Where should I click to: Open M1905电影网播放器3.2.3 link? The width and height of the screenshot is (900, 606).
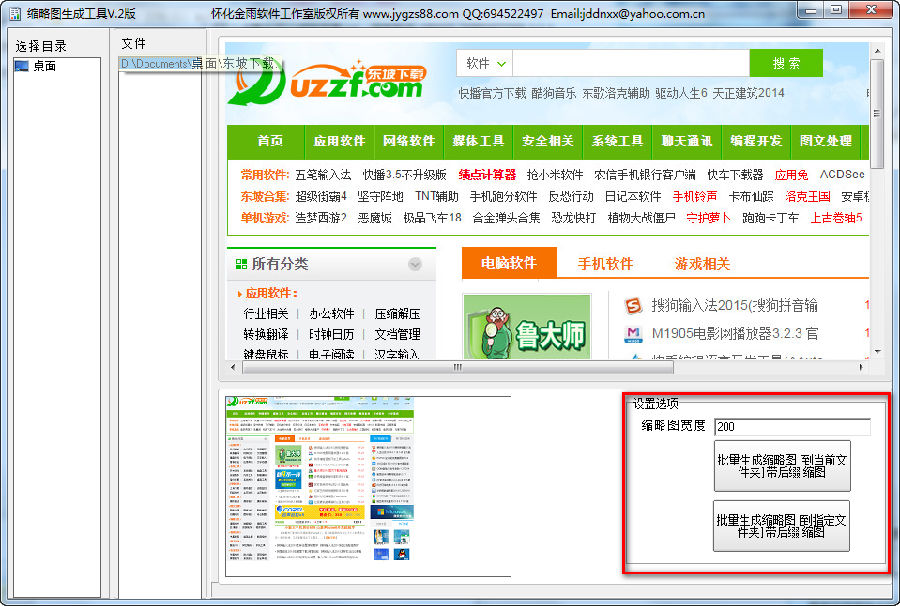[x=735, y=333]
